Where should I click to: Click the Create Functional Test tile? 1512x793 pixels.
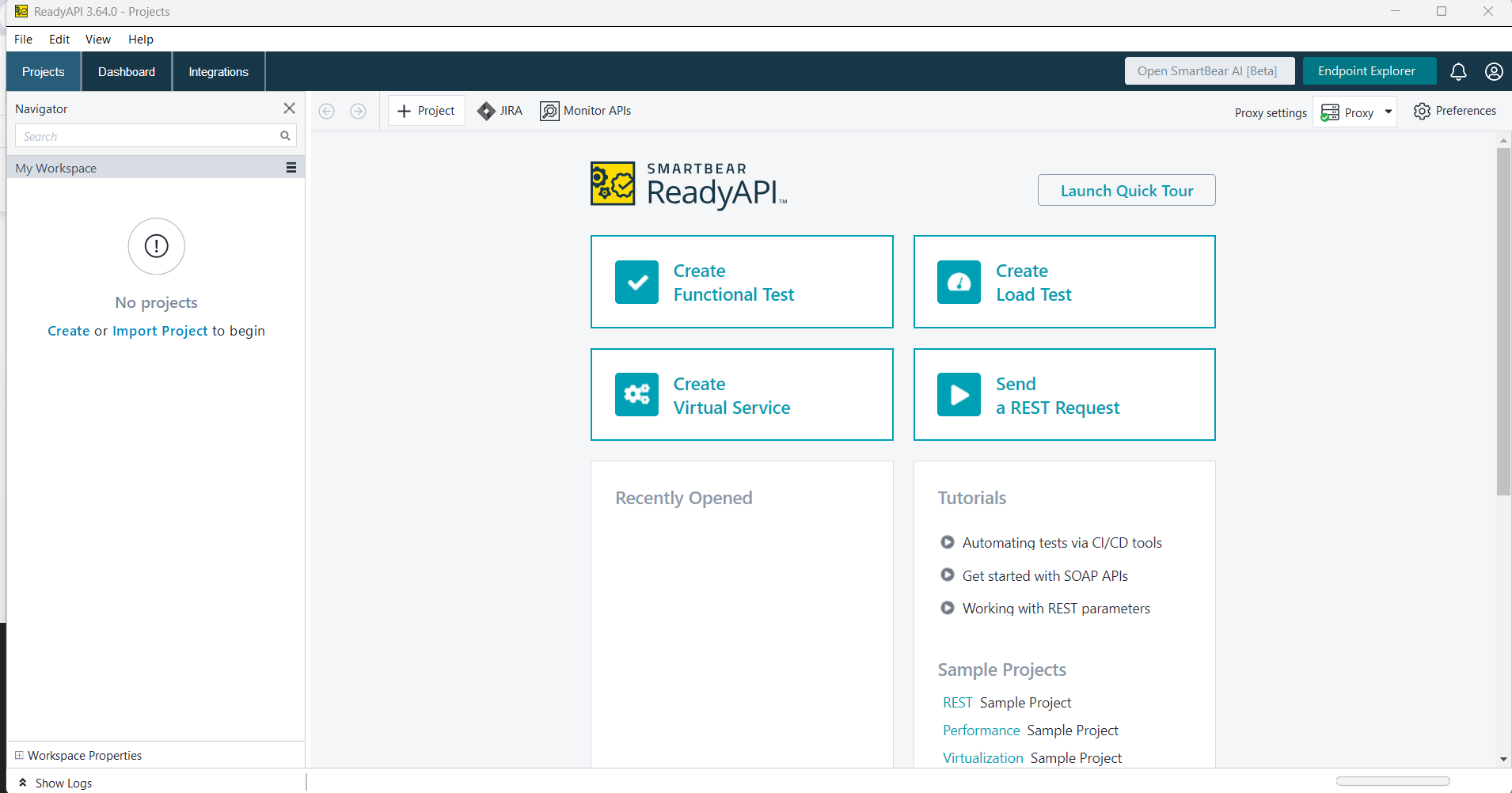pyautogui.click(x=741, y=282)
